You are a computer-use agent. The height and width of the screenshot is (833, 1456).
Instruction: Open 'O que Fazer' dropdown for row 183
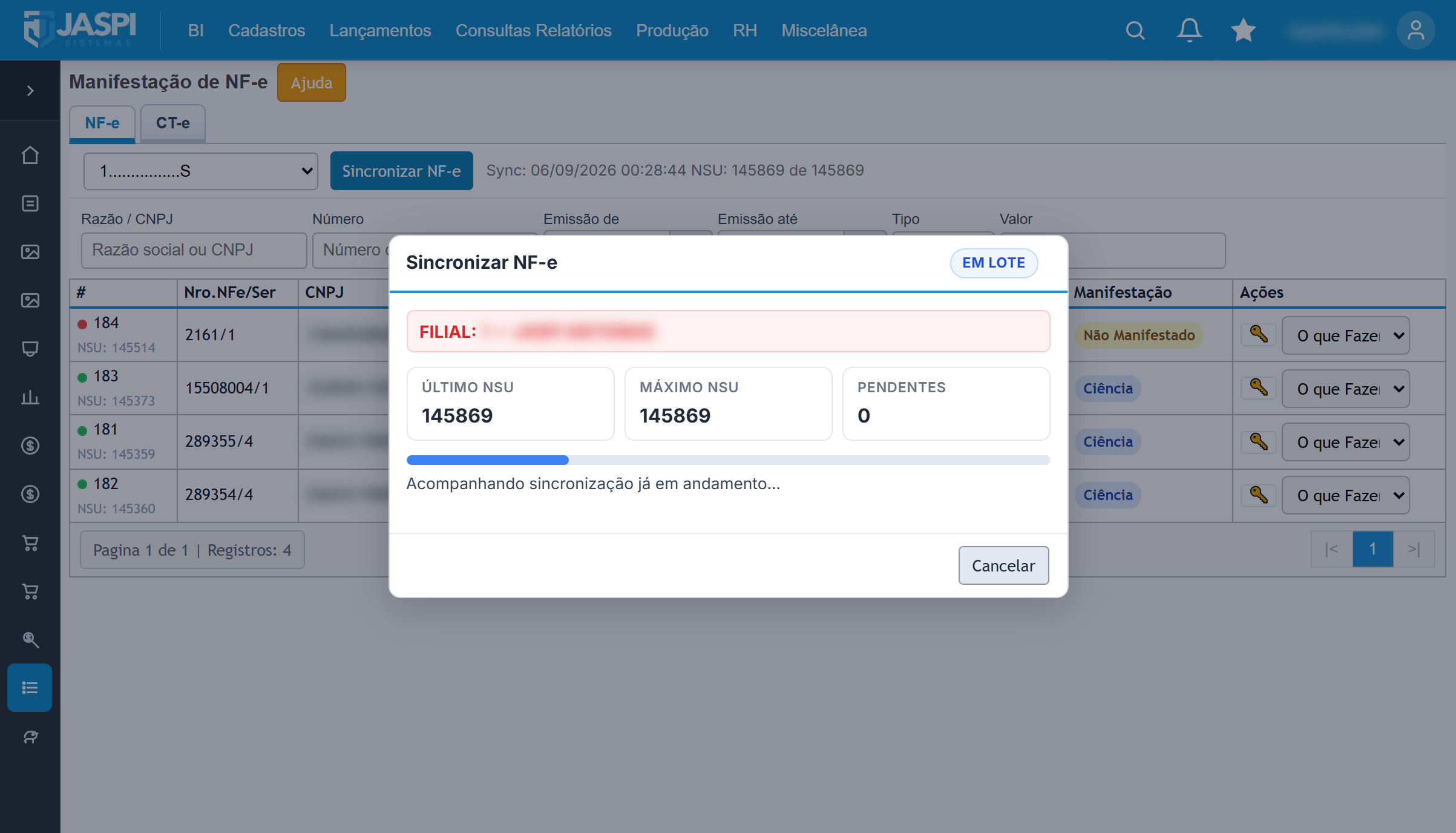(1345, 389)
